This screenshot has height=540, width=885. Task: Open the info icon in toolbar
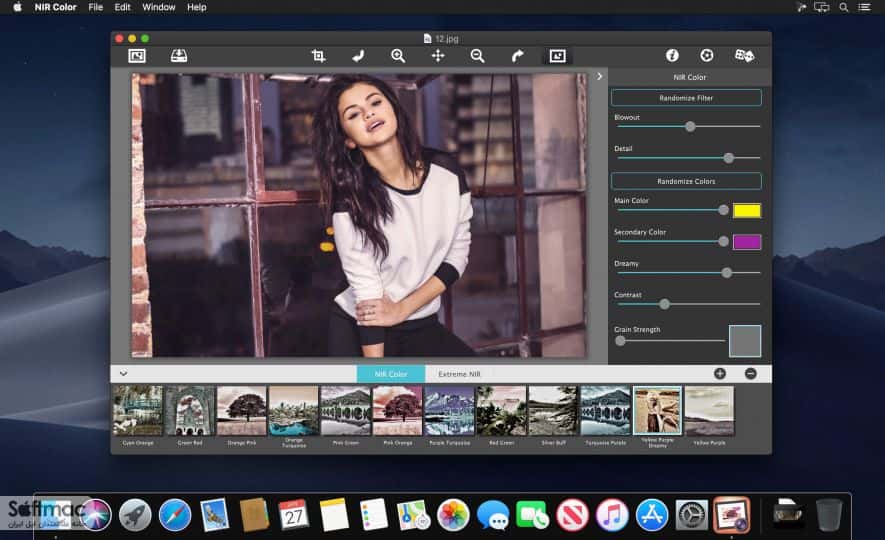click(672, 55)
